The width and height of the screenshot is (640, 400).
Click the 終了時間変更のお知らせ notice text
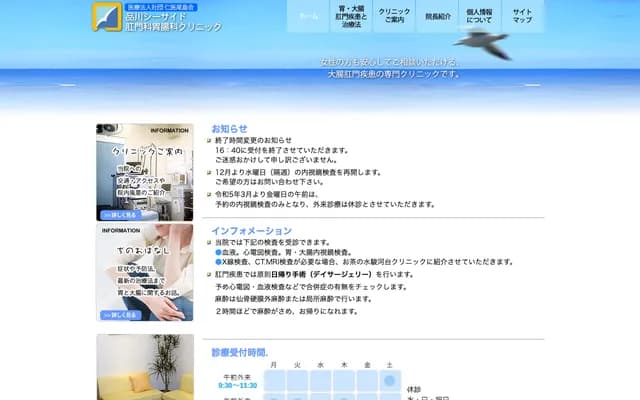(253, 140)
